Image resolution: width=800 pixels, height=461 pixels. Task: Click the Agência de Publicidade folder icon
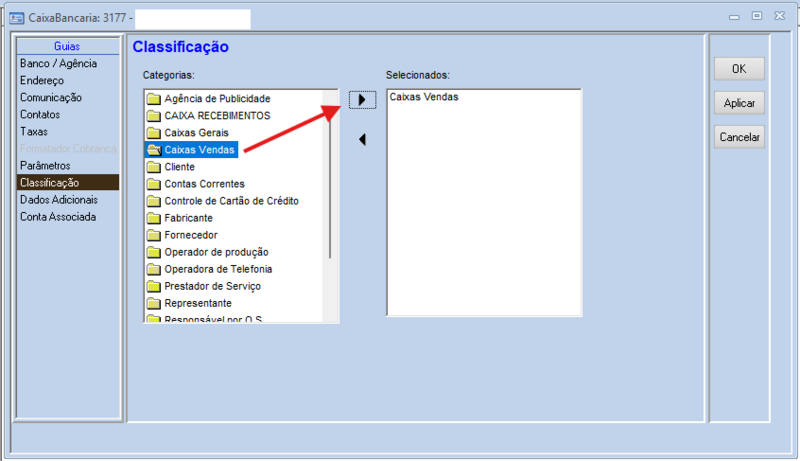154,99
